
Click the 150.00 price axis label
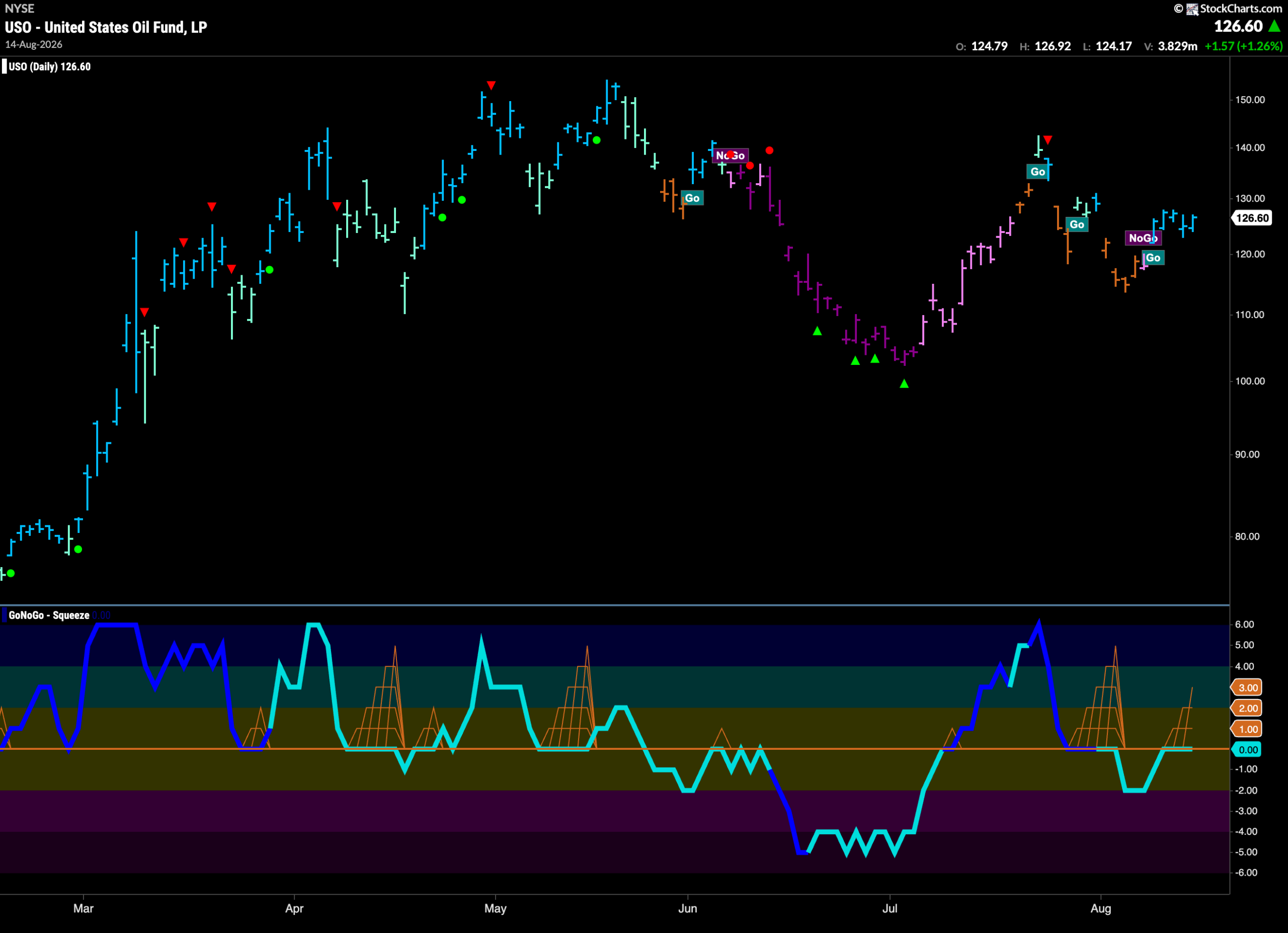click(x=1251, y=99)
